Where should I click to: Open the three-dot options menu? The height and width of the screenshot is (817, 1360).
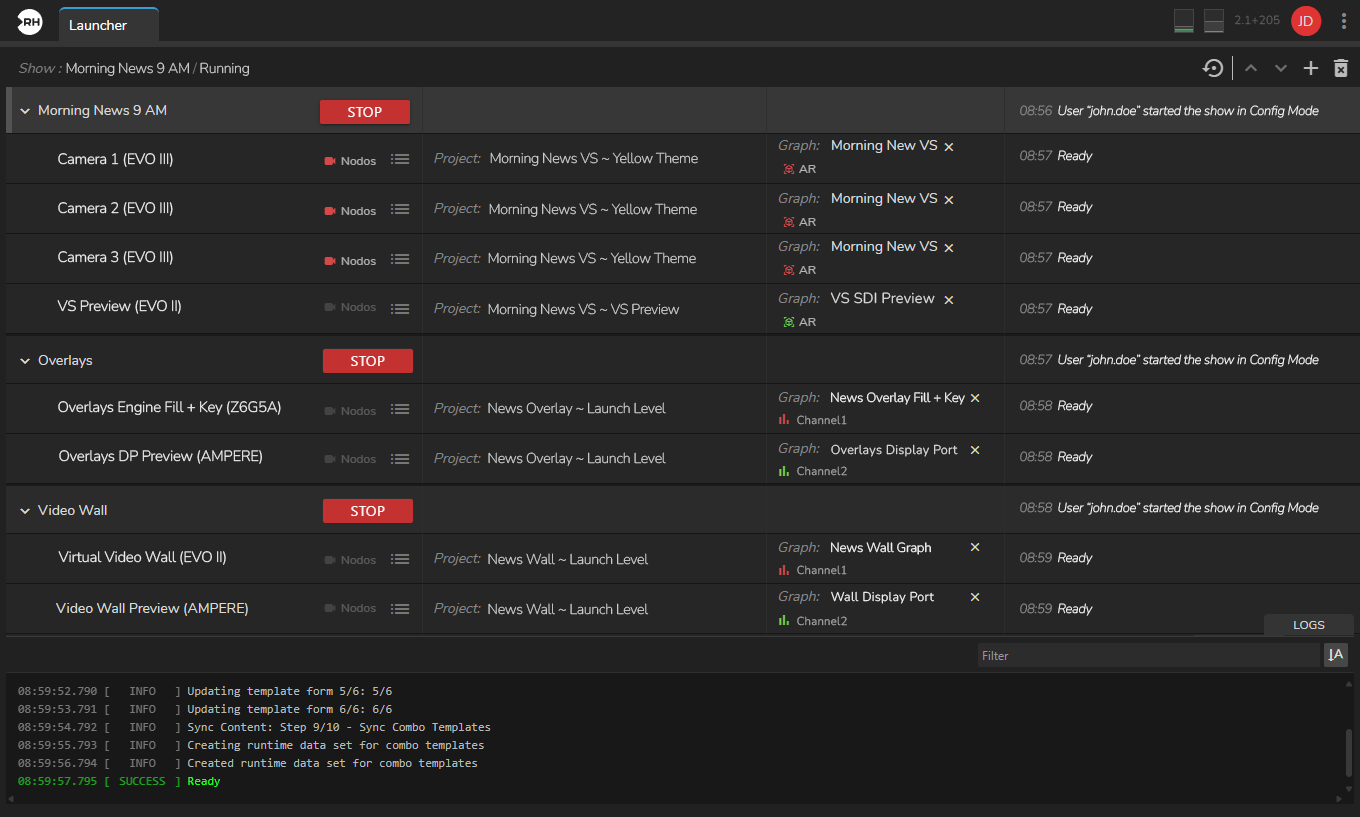coord(1343,21)
